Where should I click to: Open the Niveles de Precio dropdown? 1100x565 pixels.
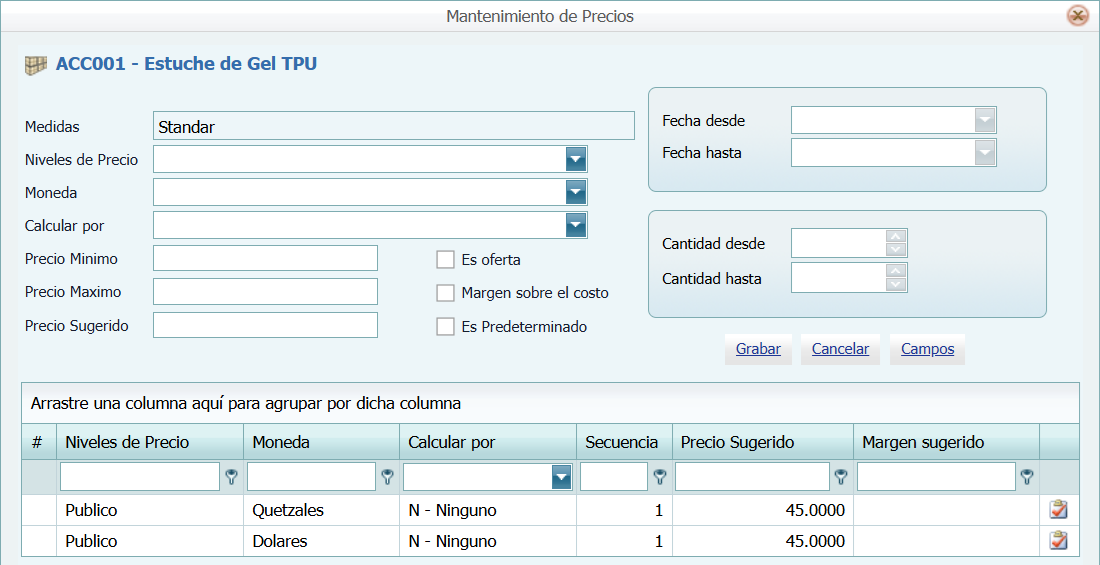click(x=575, y=160)
